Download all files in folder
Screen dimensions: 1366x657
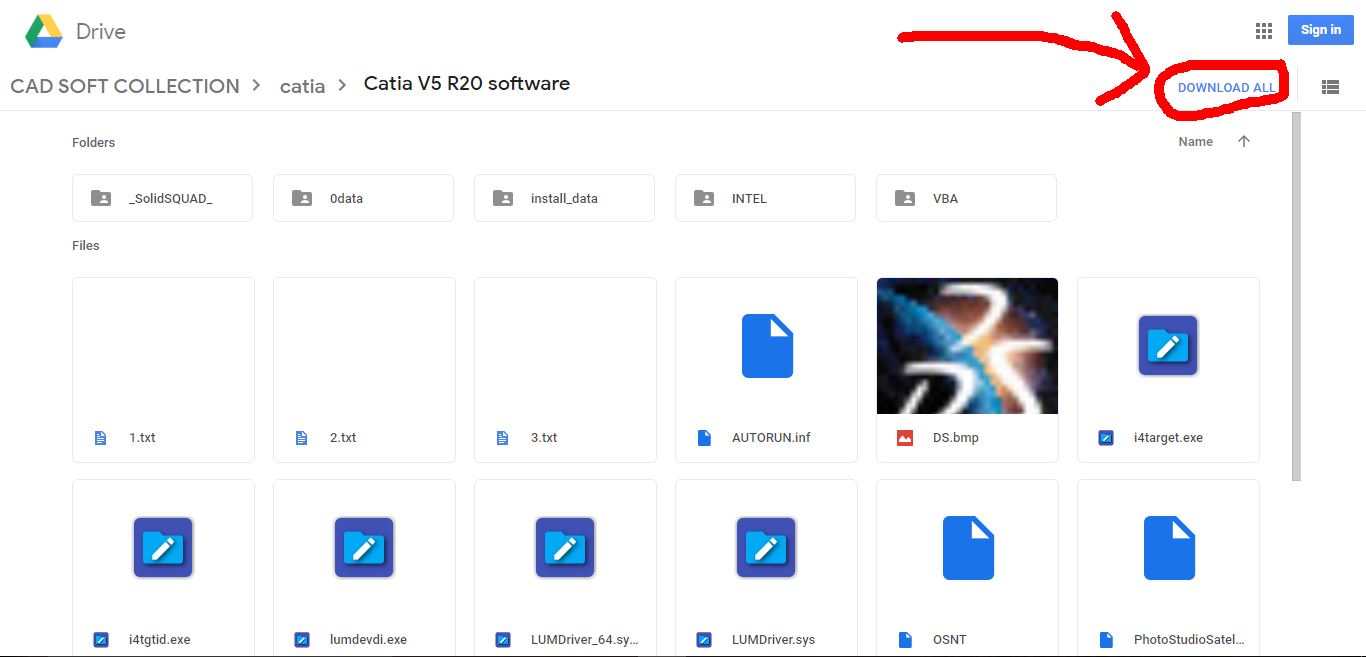click(1226, 87)
